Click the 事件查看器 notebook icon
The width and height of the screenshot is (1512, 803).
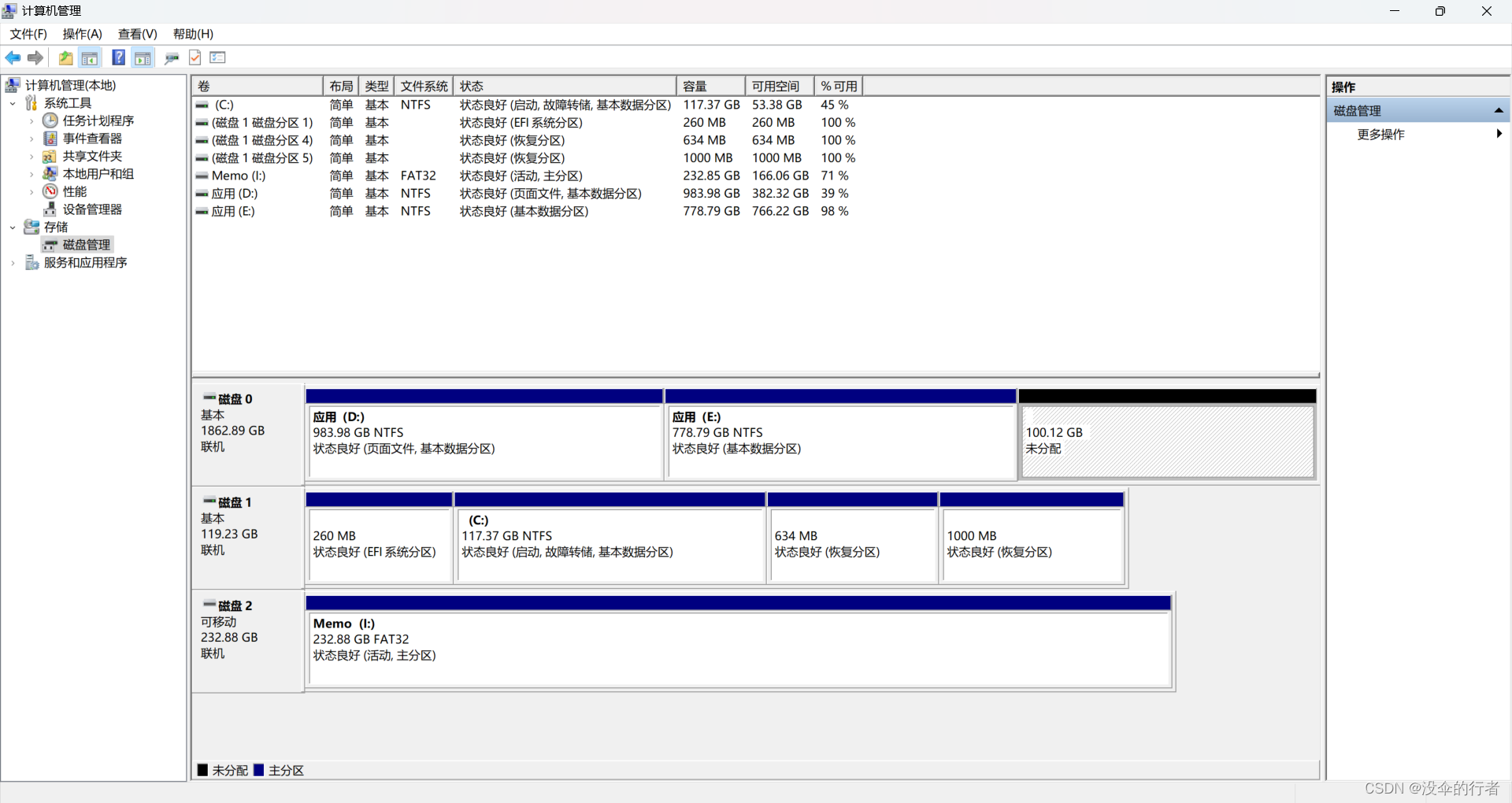(50, 139)
